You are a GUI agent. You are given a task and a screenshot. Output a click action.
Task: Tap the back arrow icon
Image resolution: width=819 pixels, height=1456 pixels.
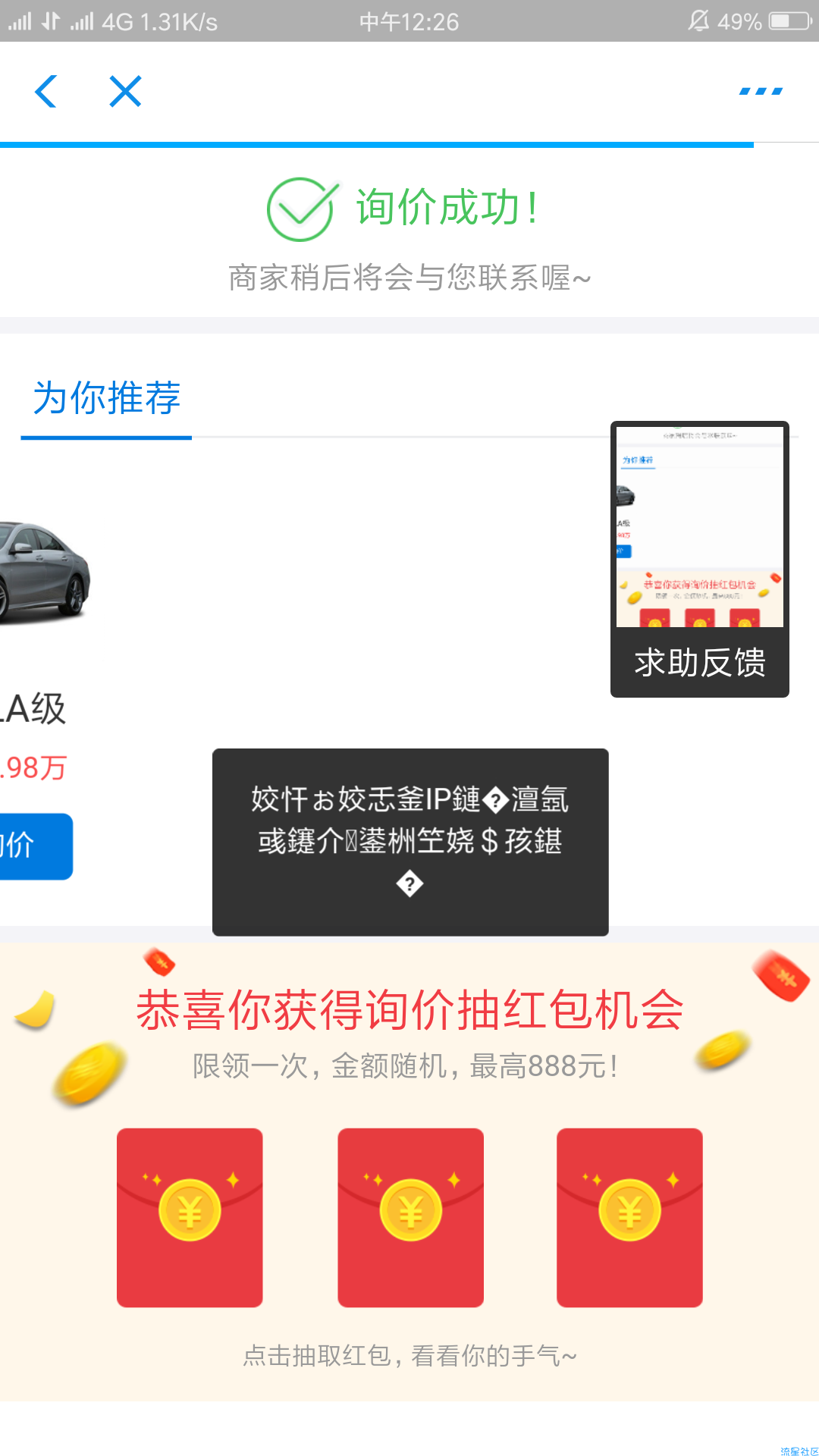pos(46,92)
